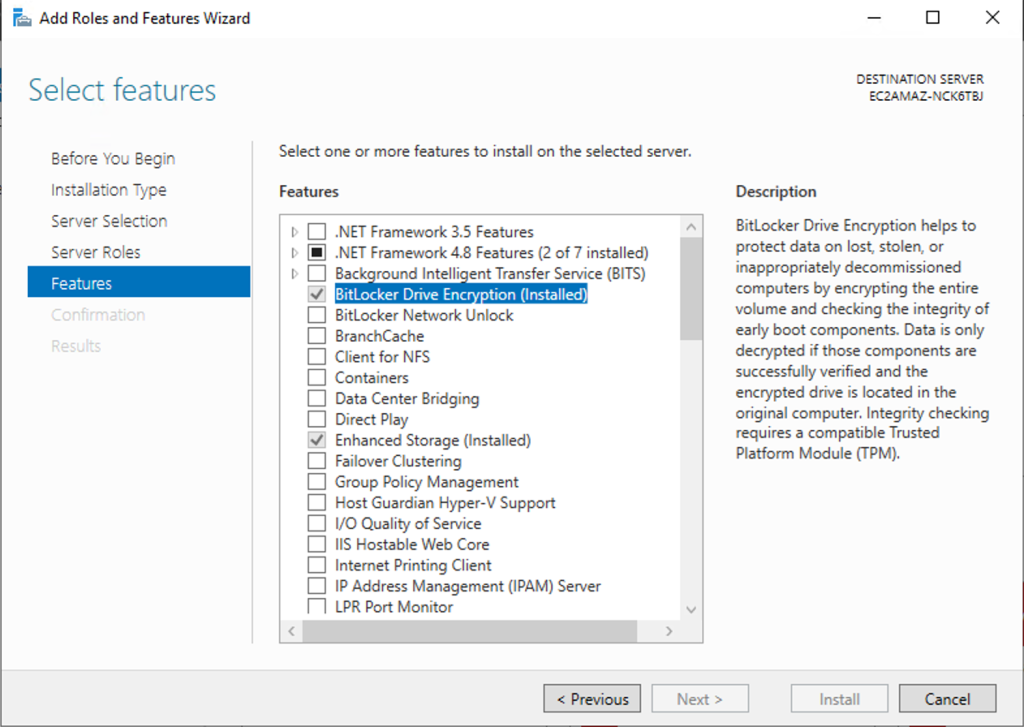
Task: Click the left arrow of the horizontal scrollbar
Action: pyautogui.click(x=290, y=630)
